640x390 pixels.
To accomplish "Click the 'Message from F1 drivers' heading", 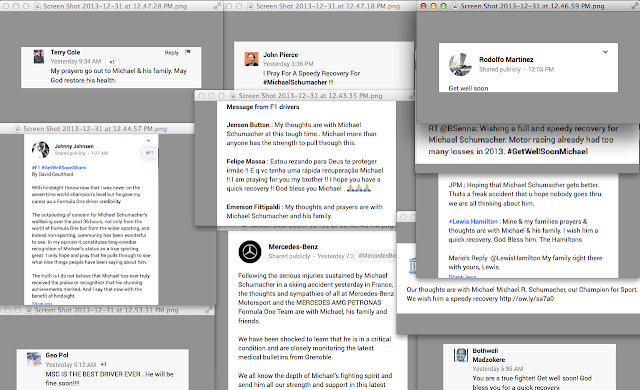I will click(263, 107).
